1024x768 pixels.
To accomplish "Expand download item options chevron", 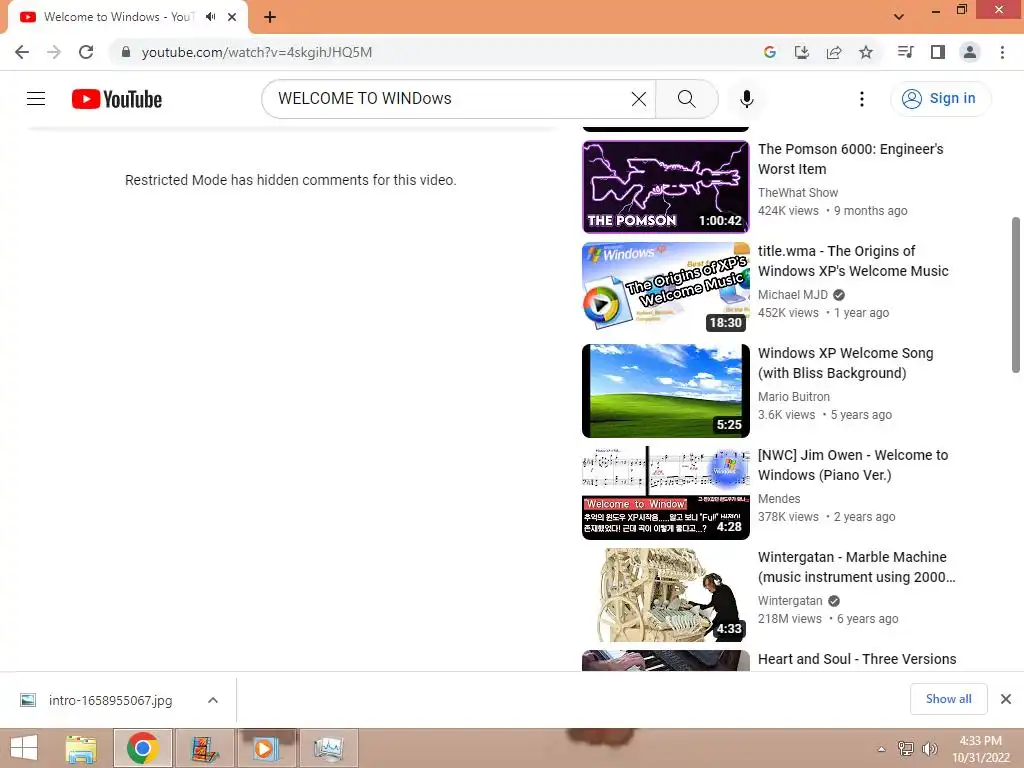I will pos(213,700).
